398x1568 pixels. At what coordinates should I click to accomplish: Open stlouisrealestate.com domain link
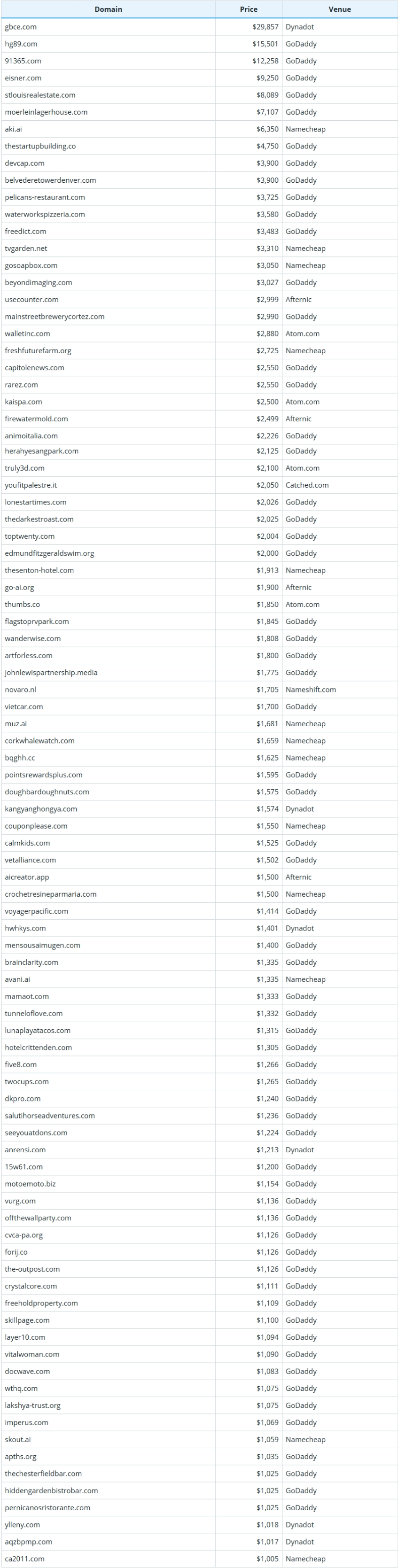tap(39, 95)
